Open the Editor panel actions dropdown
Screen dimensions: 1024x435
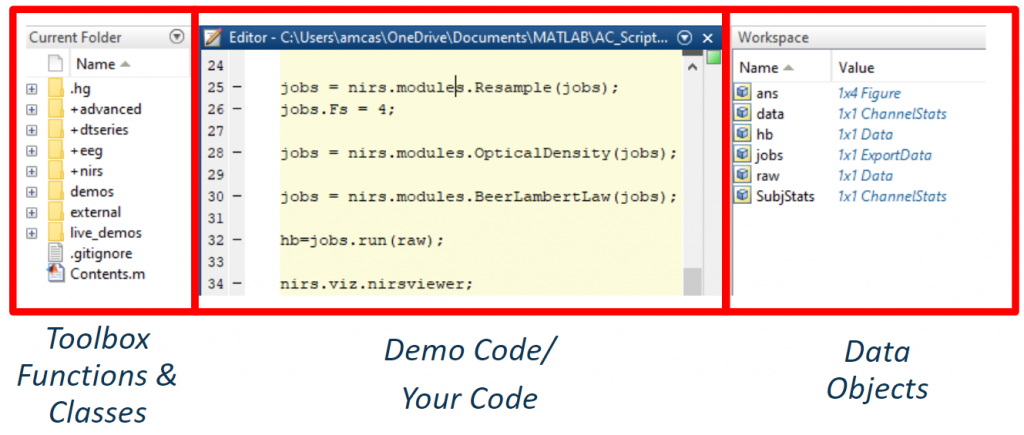tap(685, 37)
